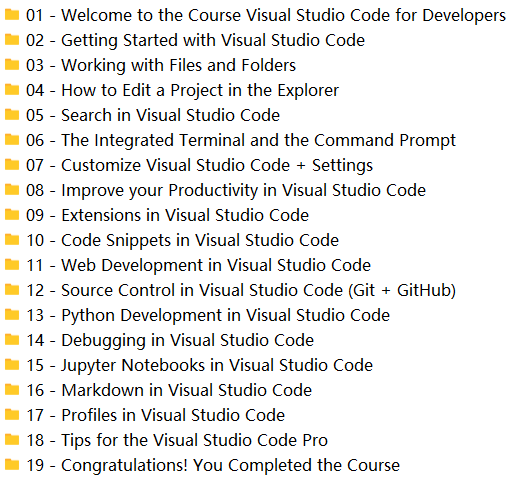Screen dimensions: 525x500
Task: Click the folder icon beside 16 - Markdown
Action: tap(12, 390)
